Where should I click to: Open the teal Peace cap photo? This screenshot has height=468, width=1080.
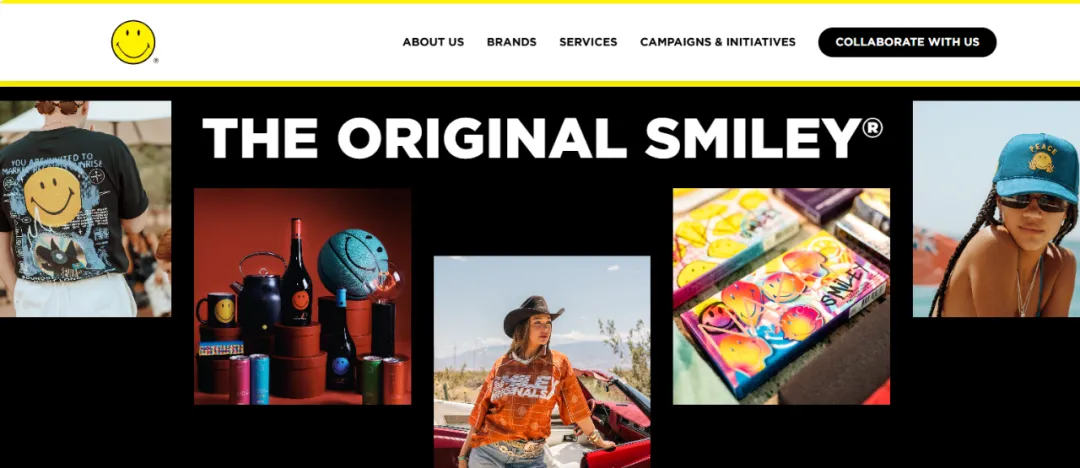pyautogui.click(x=996, y=209)
